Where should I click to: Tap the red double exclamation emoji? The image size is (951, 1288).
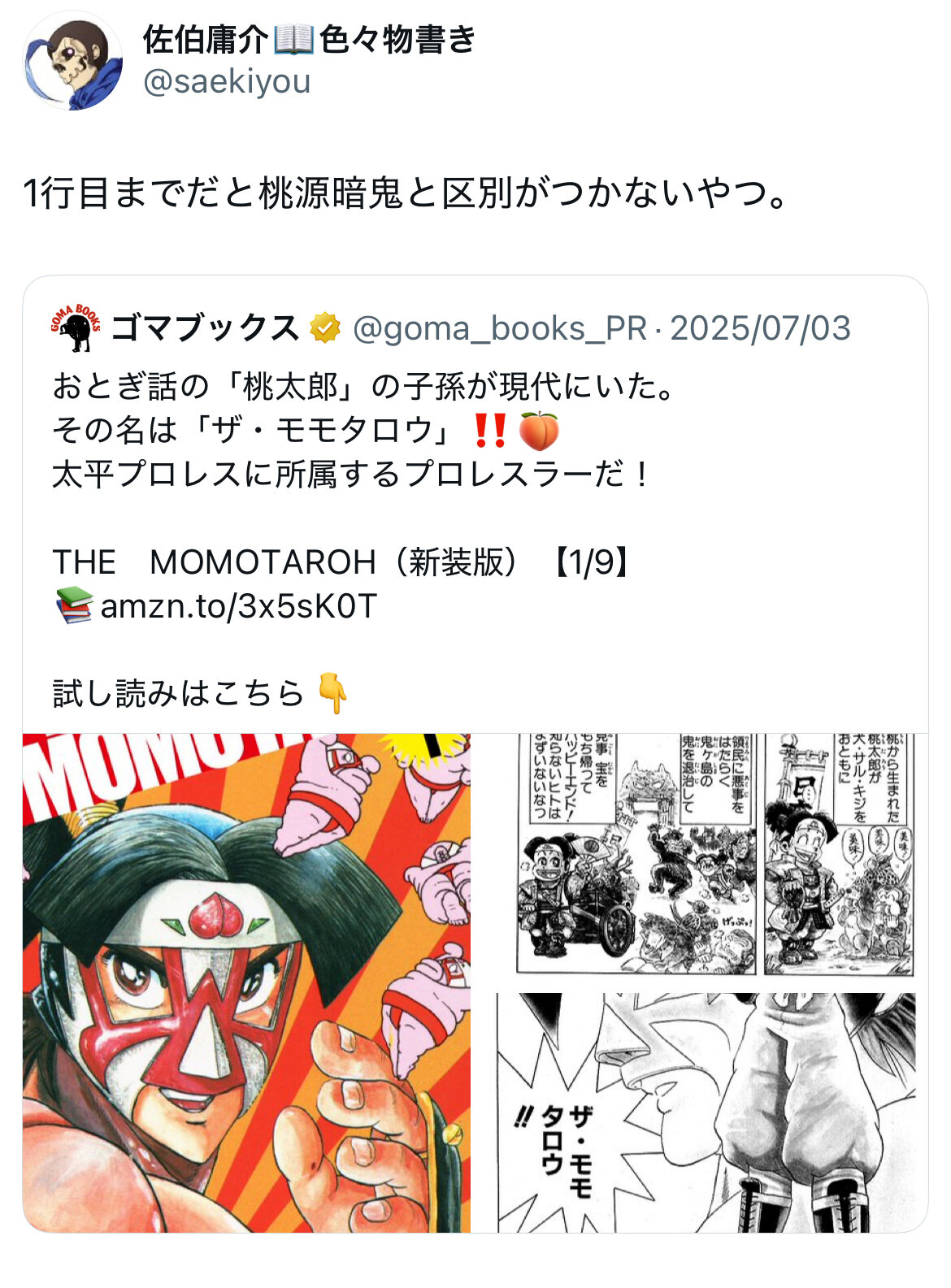[x=489, y=431]
